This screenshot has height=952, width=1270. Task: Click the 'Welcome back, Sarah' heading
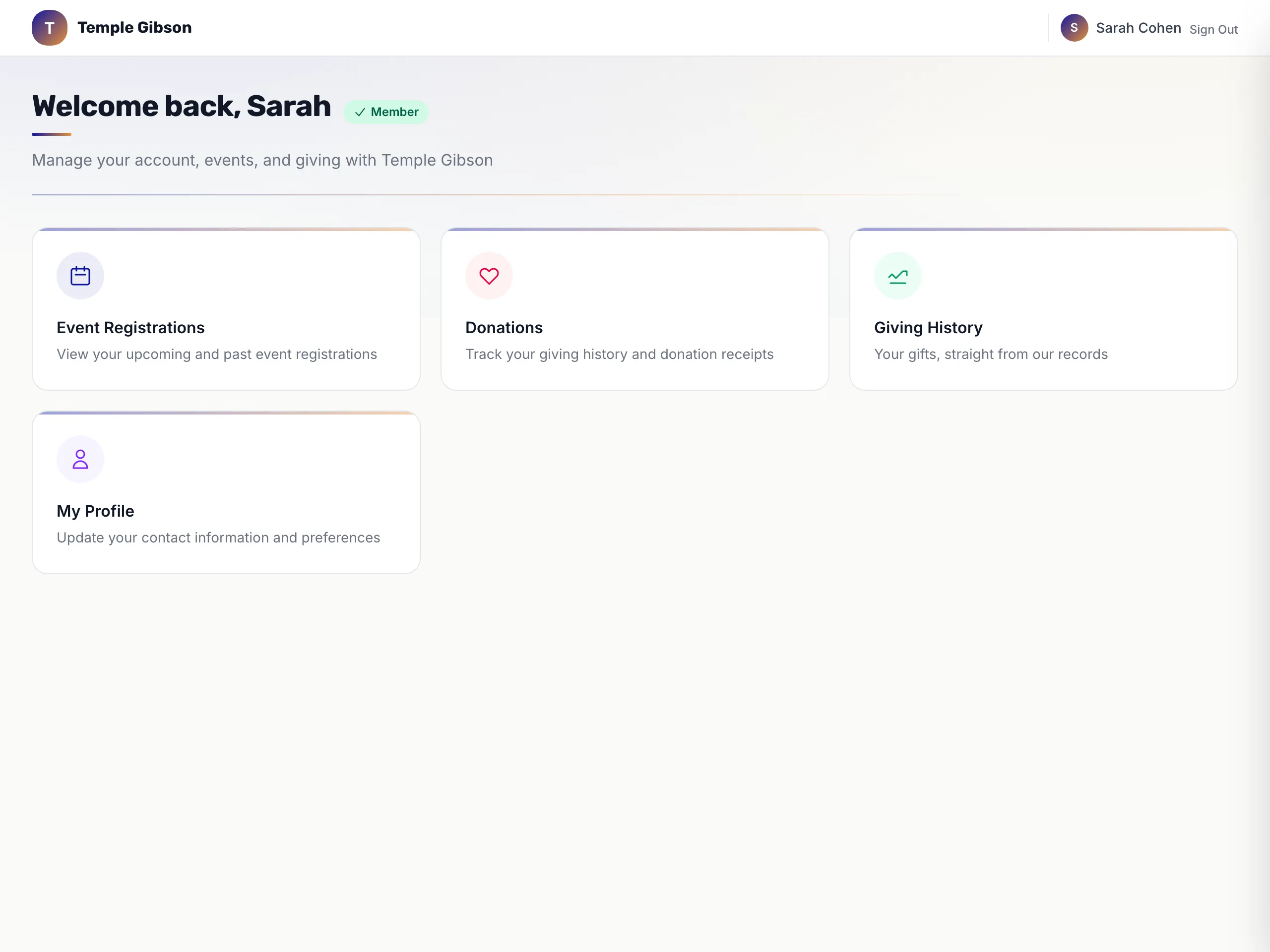[x=182, y=106]
